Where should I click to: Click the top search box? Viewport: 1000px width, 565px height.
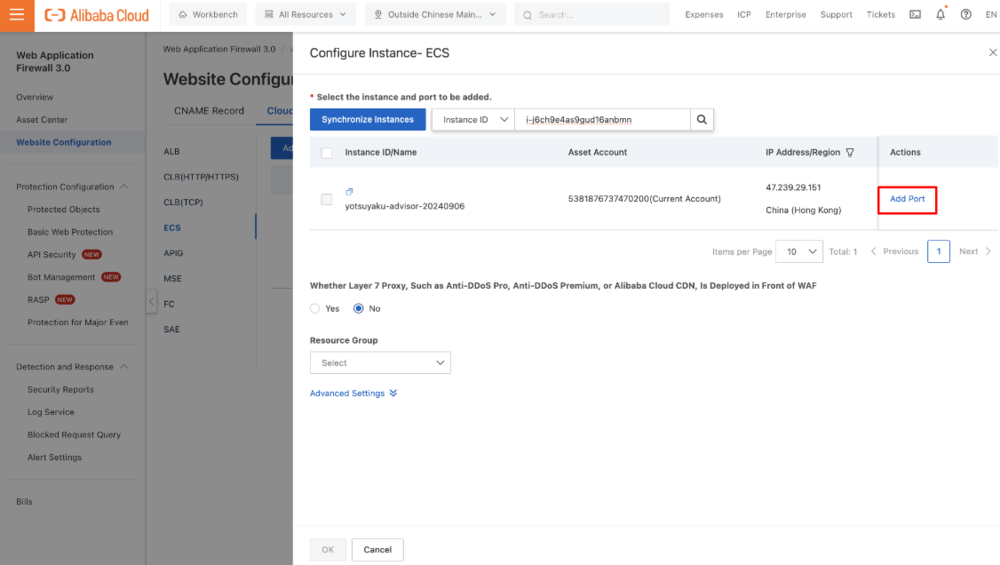[x=592, y=15]
